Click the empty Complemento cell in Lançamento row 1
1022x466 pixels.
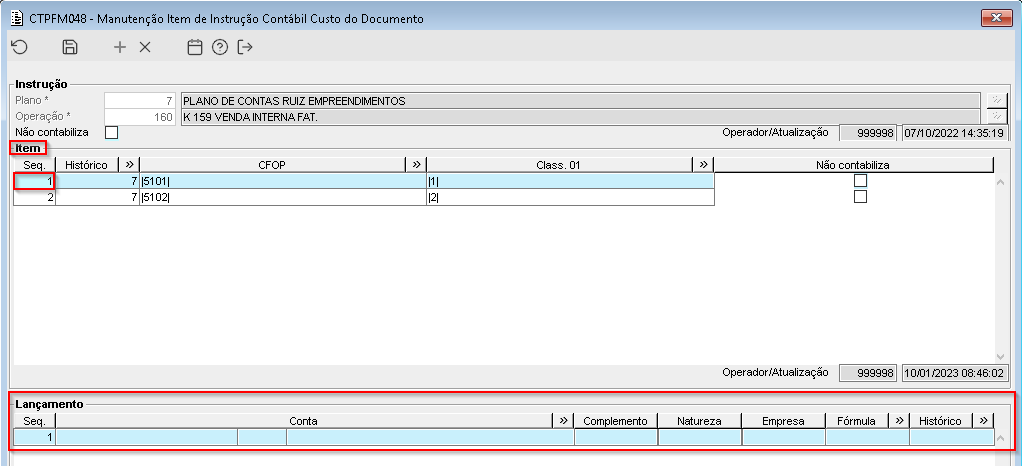click(x=615, y=437)
